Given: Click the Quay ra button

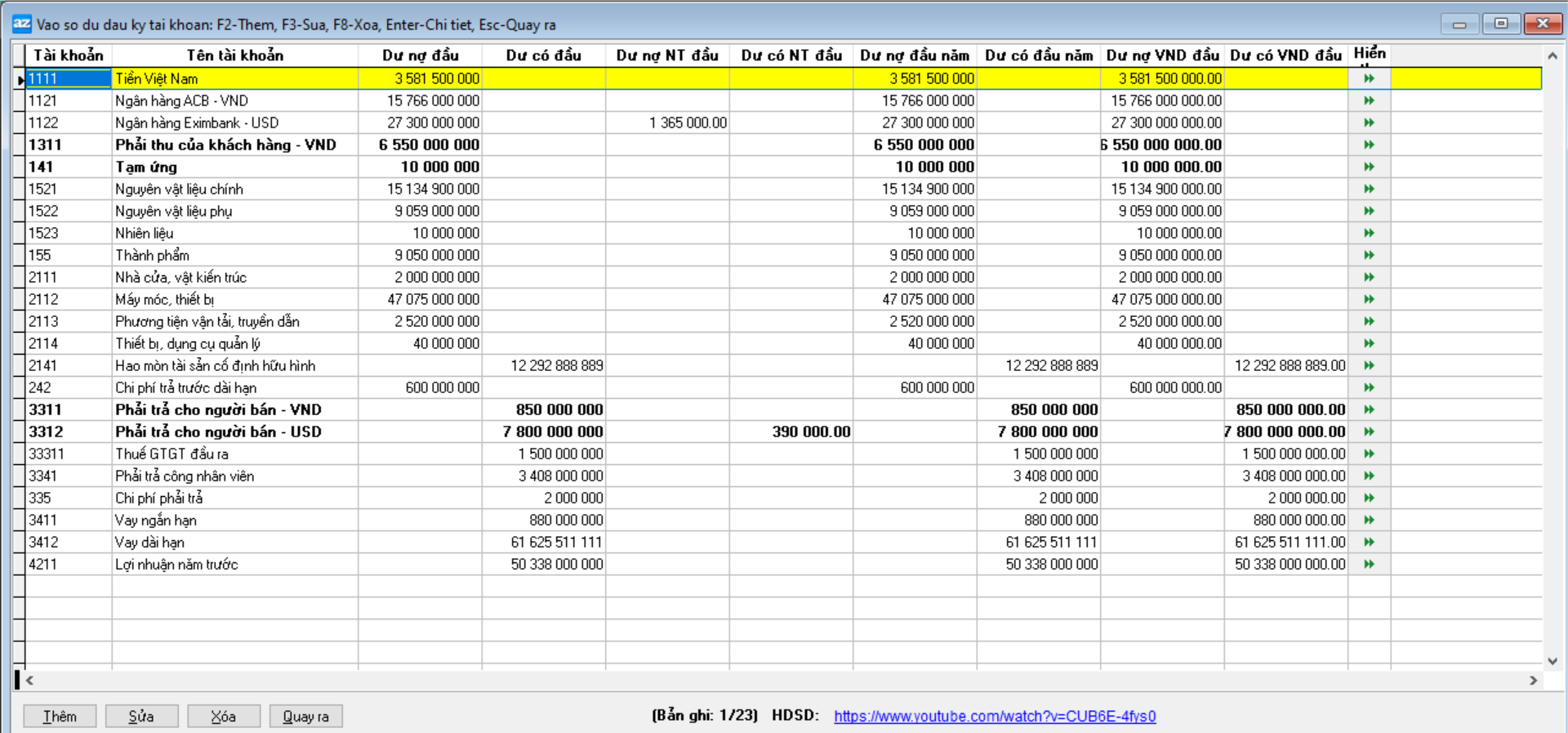Looking at the screenshot, I should (x=305, y=716).
